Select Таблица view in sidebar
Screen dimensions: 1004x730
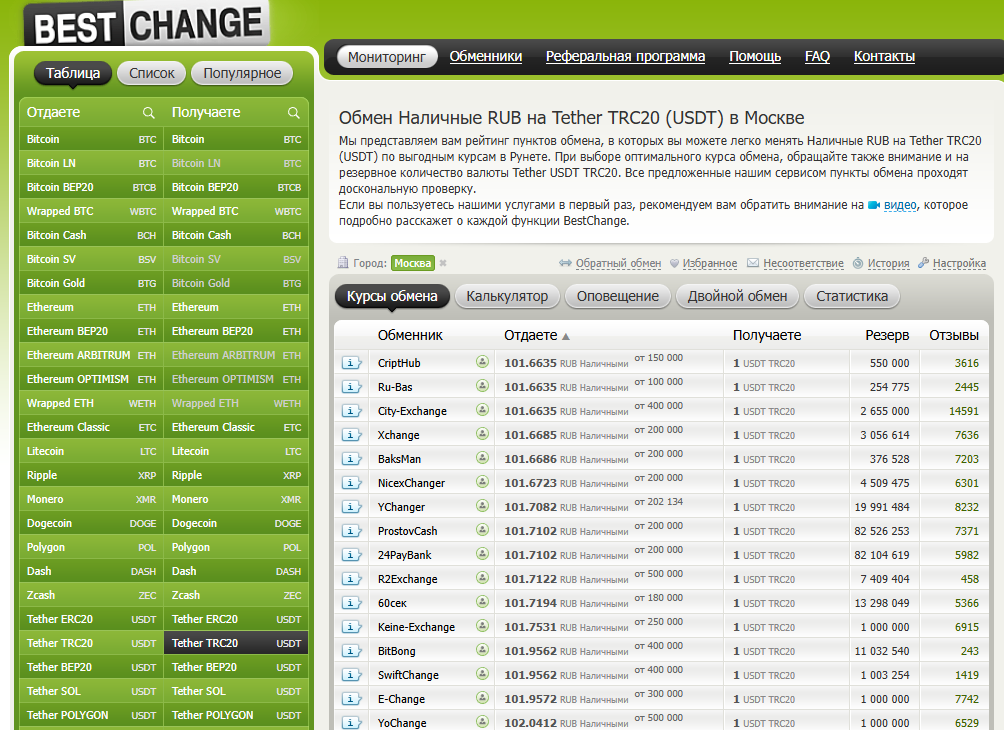(x=73, y=73)
